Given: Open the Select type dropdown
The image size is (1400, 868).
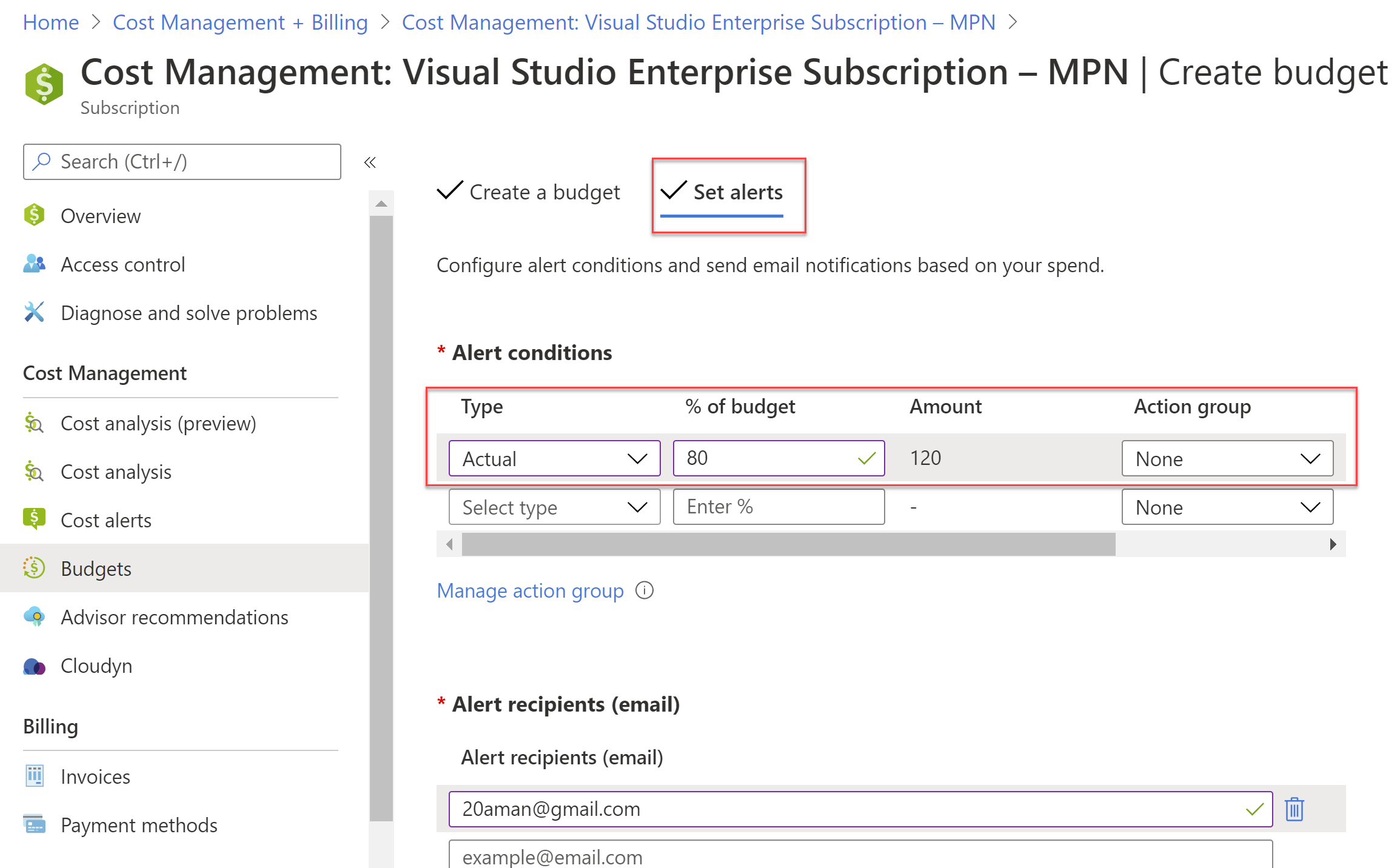Looking at the screenshot, I should coord(554,507).
